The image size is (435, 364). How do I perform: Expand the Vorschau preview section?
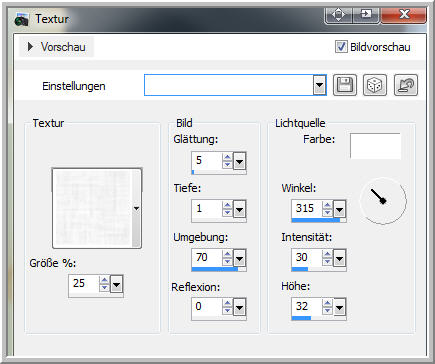click(x=57, y=47)
